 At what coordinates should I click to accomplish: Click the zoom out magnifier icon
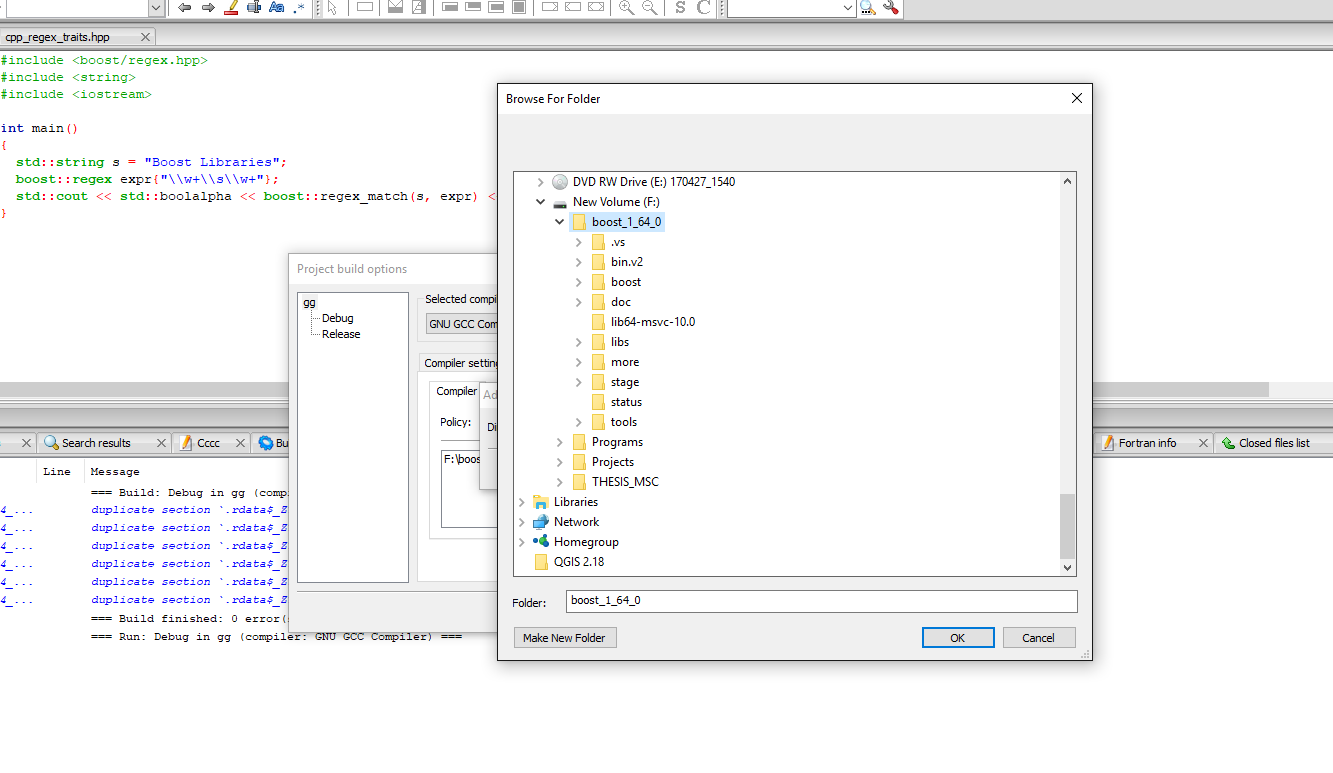[x=649, y=8]
